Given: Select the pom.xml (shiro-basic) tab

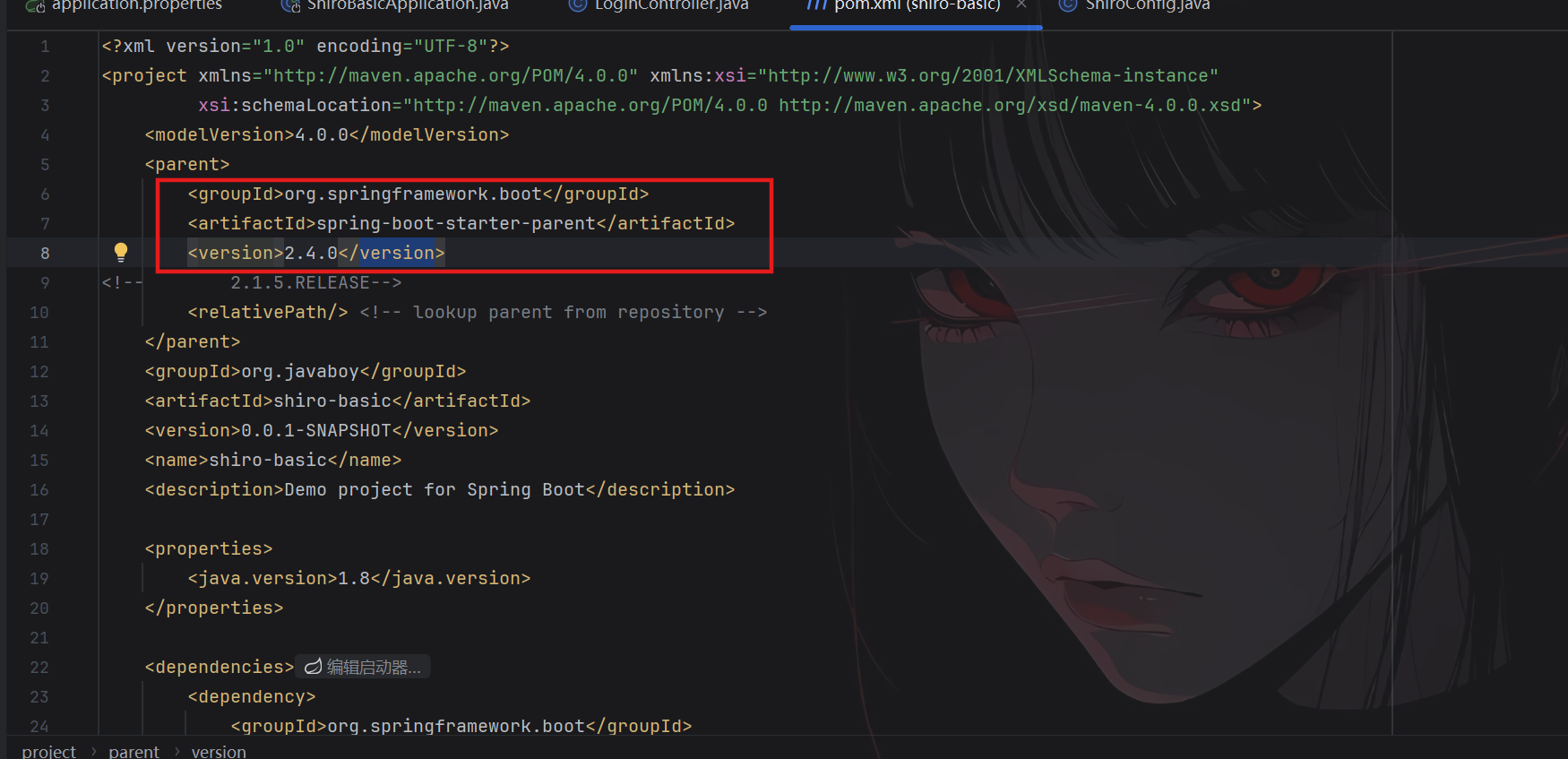Looking at the screenshot, I should (x=917, y=5).
